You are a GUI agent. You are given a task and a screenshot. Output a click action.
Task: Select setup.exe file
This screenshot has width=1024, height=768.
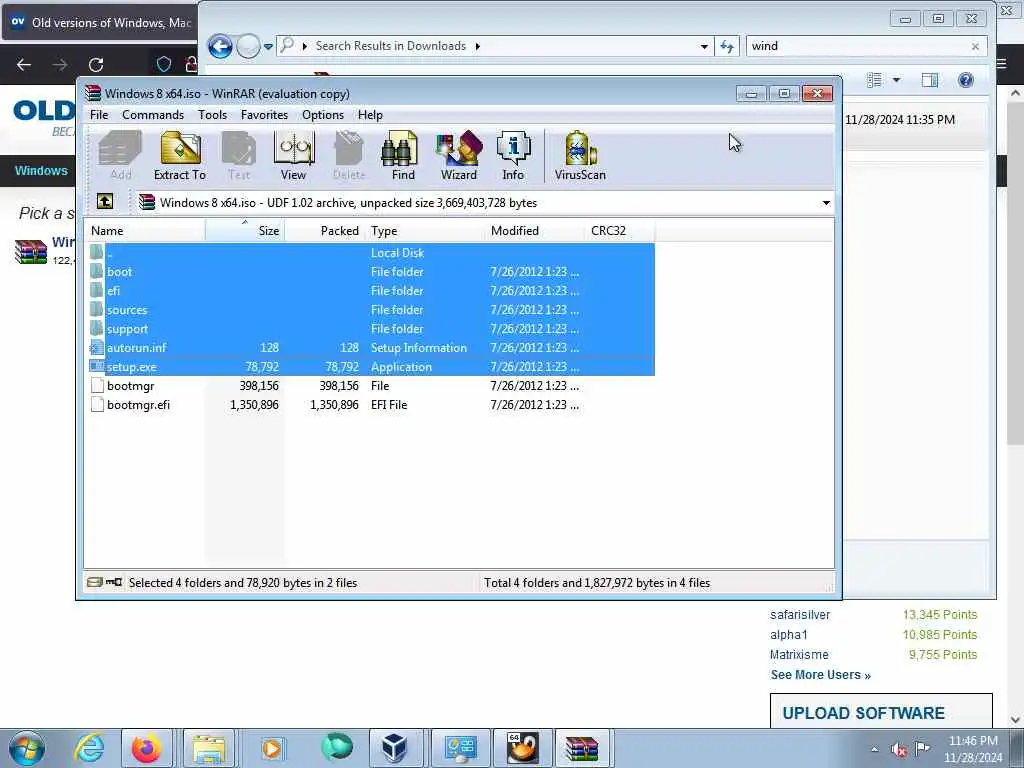click(371, 366)
